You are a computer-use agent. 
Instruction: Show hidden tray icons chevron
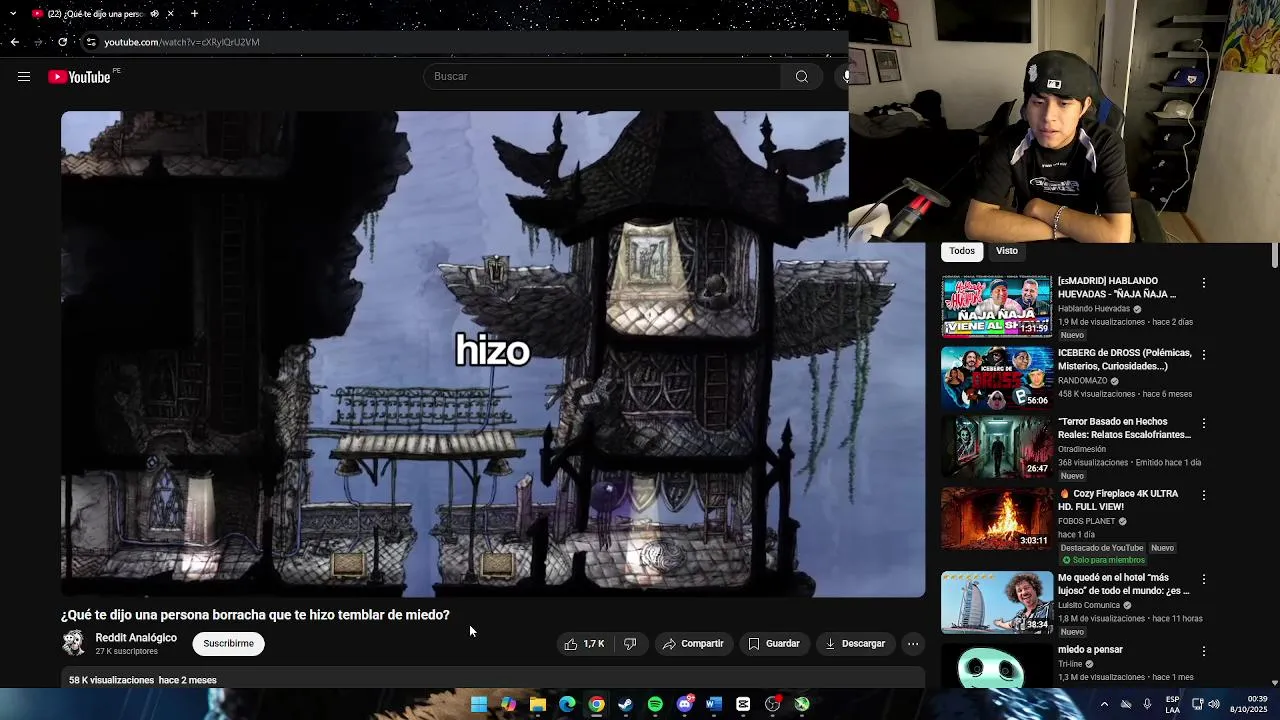pos(1104,704)
